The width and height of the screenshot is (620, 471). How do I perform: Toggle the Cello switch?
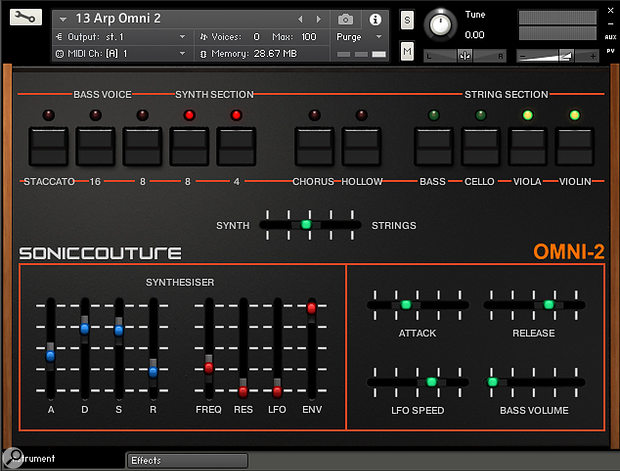pyautogui.click(x=481, y=146)
